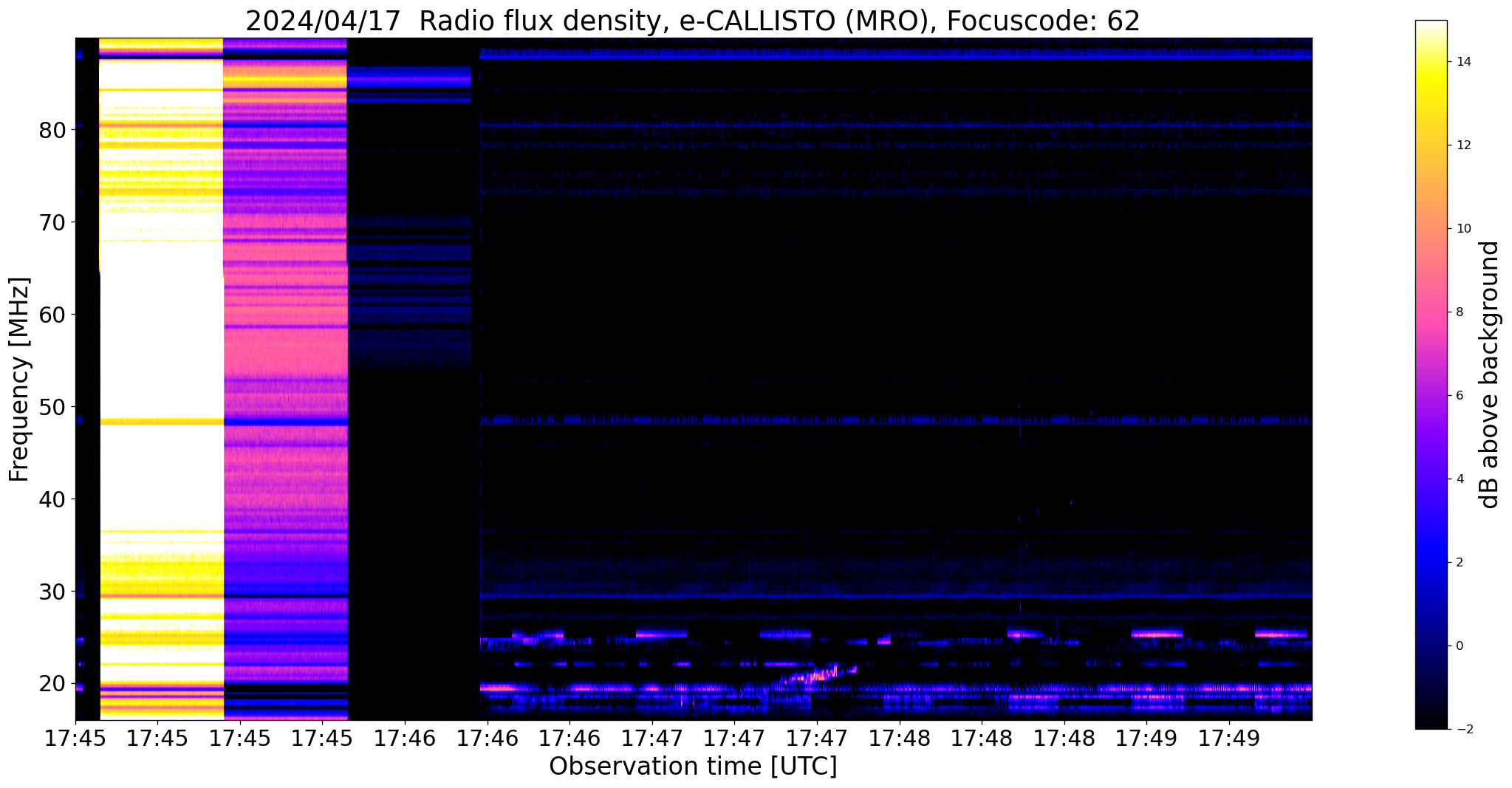Image resolution: width=1512 pixels, height=788 pixels.
Task: Click the 70 tick on frequency axis
Action: tap(53, 222)
